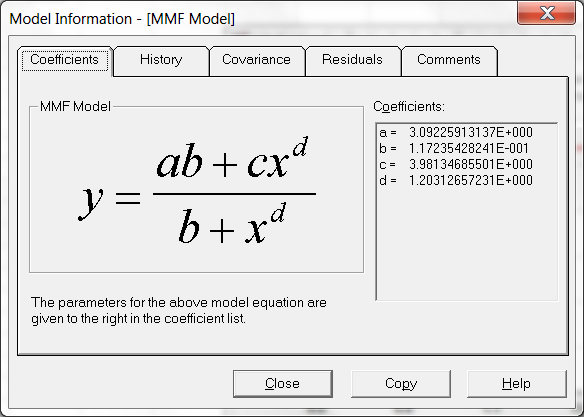
Task: Click the Coefficients tab
Action: pos(65,60)
